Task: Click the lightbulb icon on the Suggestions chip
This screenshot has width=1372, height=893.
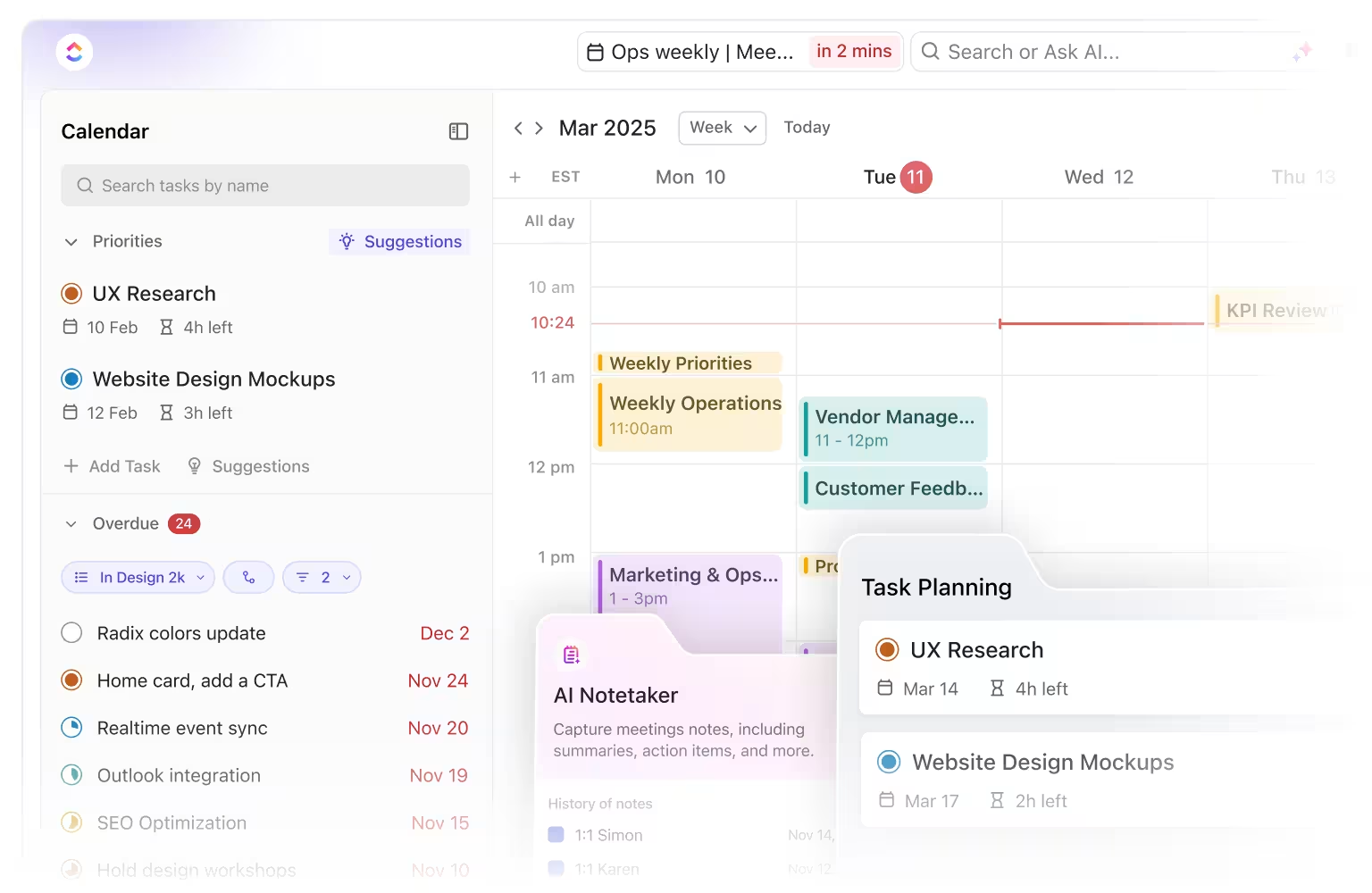Action: click(347, 241)
